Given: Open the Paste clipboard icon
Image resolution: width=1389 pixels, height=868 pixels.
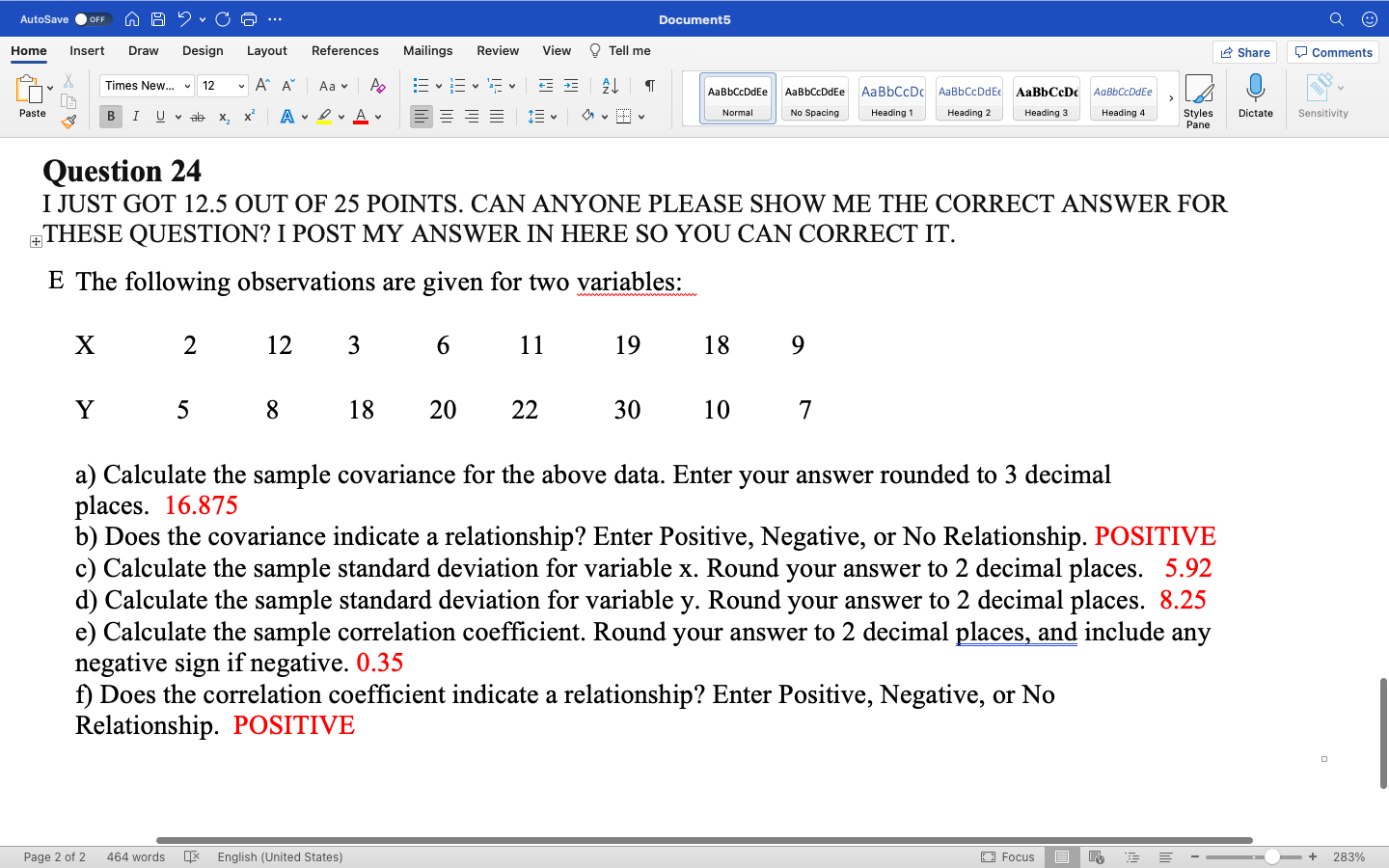Looking at the screenshot, I should click(x=28, y=90).
